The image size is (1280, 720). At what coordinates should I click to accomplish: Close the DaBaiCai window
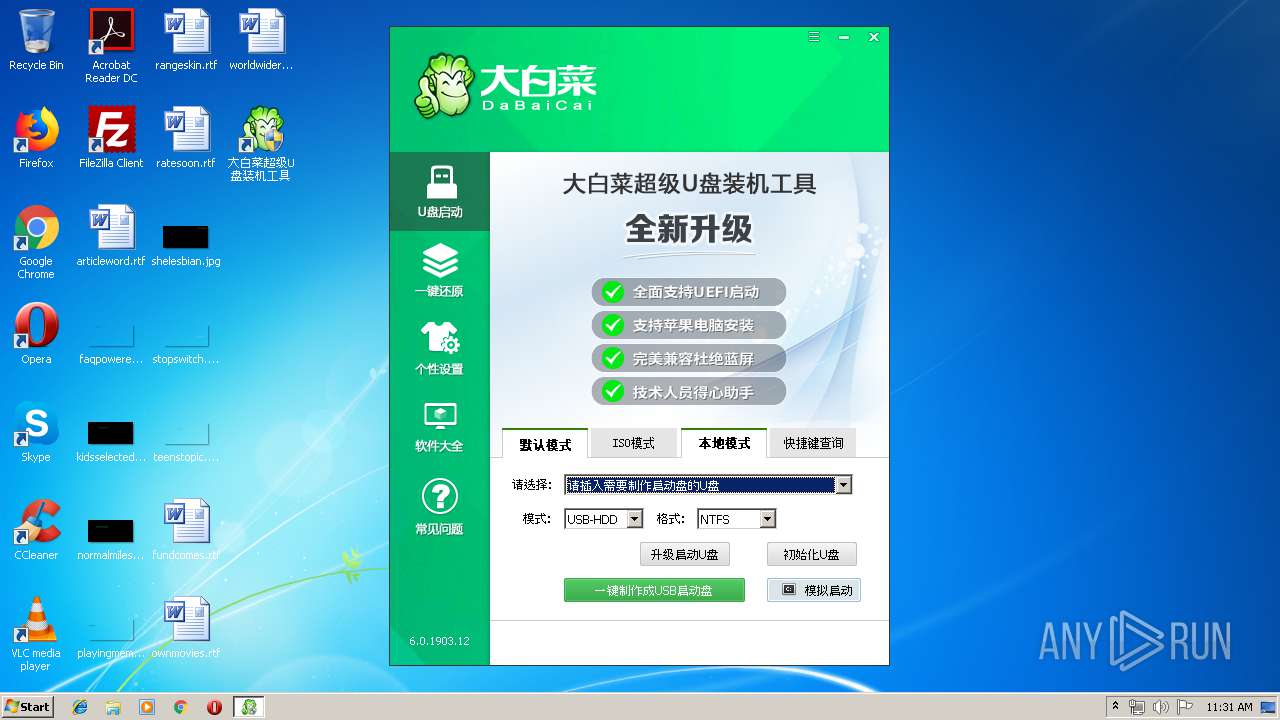pyautogui.click(x=873, y=37)
